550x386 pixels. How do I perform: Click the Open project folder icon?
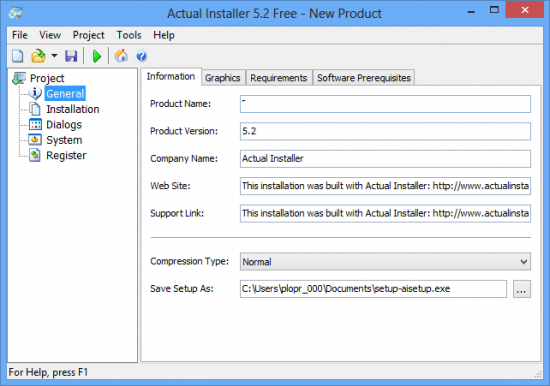[x=39, y=56]
